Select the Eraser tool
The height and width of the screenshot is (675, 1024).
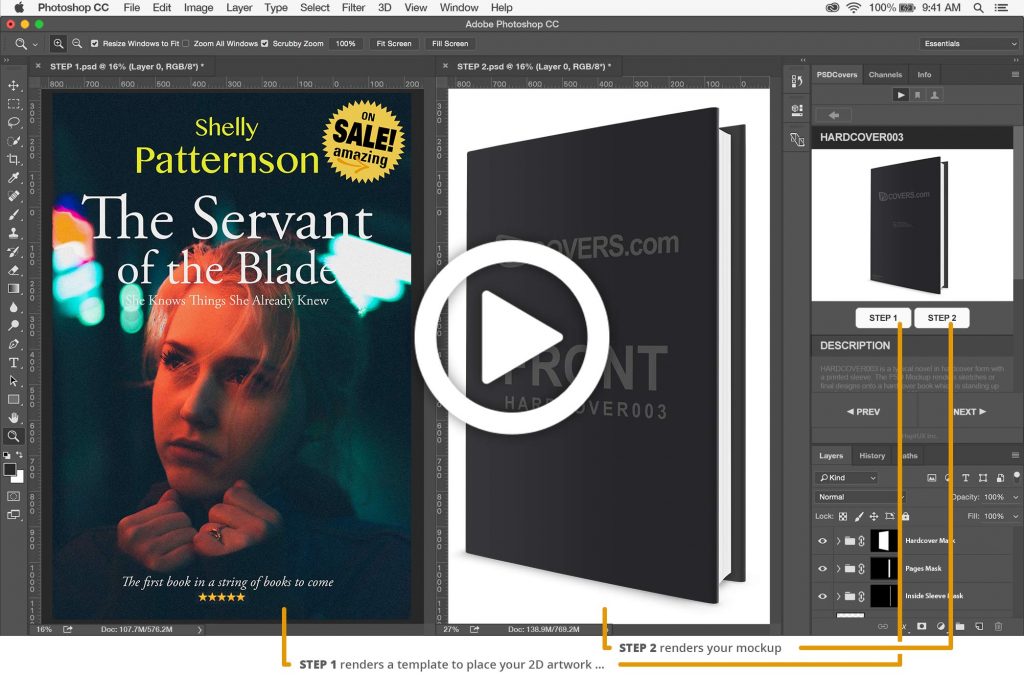click(x=13, y=270)
